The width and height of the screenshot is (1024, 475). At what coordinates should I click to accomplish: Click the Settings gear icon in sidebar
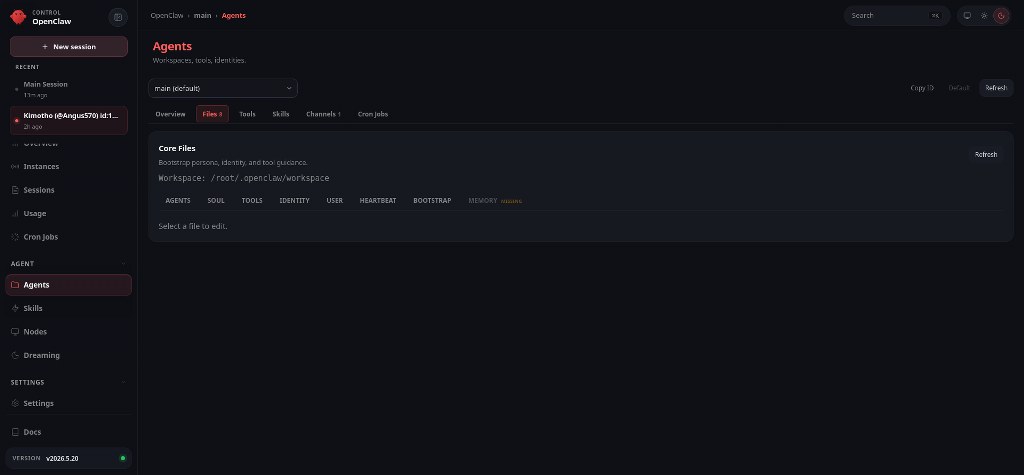pos(15,403)
